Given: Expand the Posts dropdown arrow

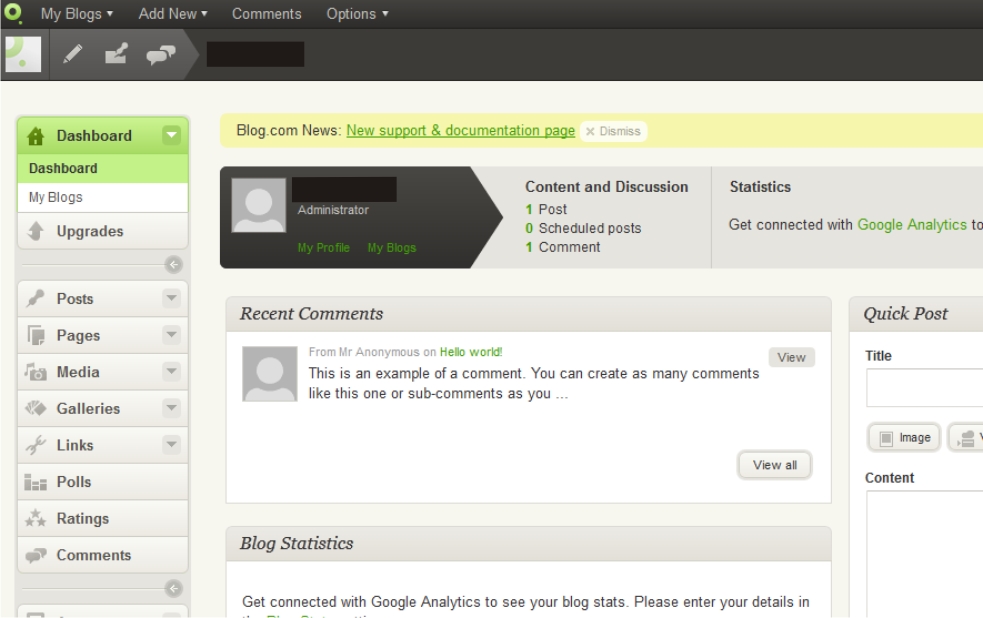Looking at the screenshot, I should click(171, 298).
